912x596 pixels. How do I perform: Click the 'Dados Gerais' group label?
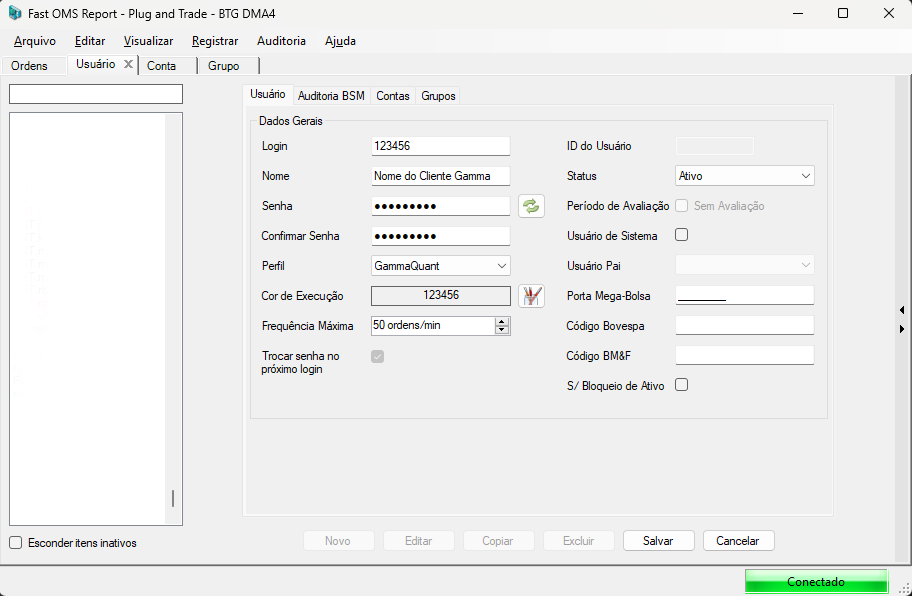[x=291, y=121]
